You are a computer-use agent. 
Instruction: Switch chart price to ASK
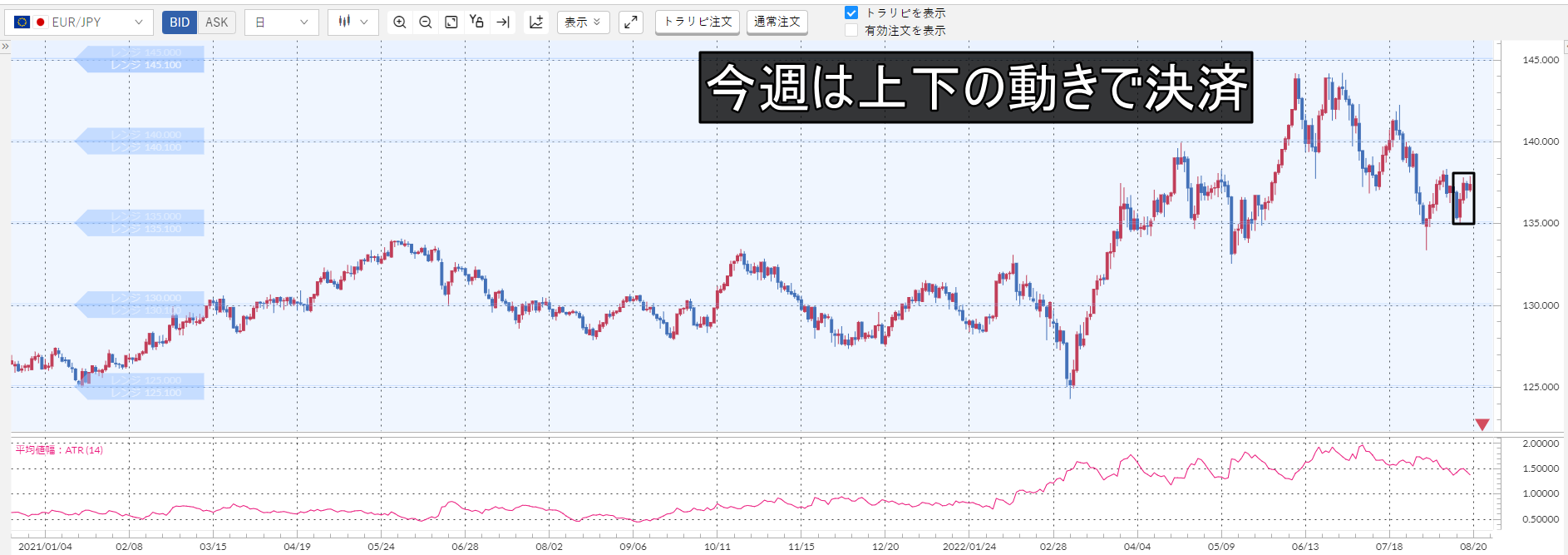click(217, 22)
